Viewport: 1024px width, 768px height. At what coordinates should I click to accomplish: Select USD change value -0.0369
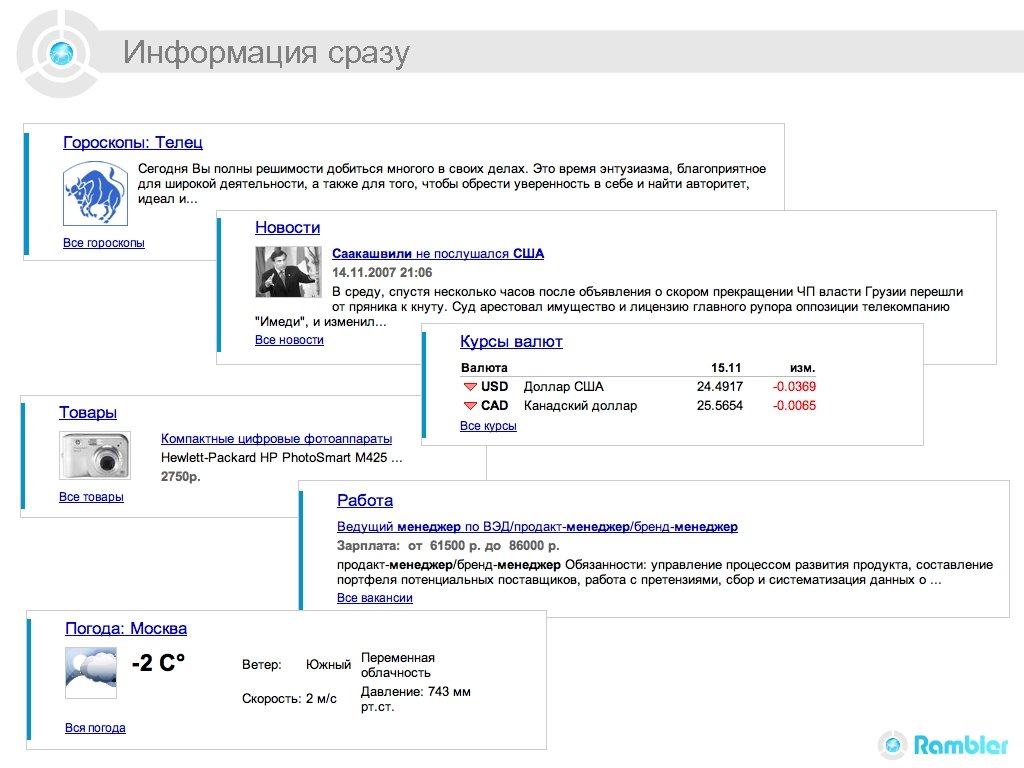794,387
